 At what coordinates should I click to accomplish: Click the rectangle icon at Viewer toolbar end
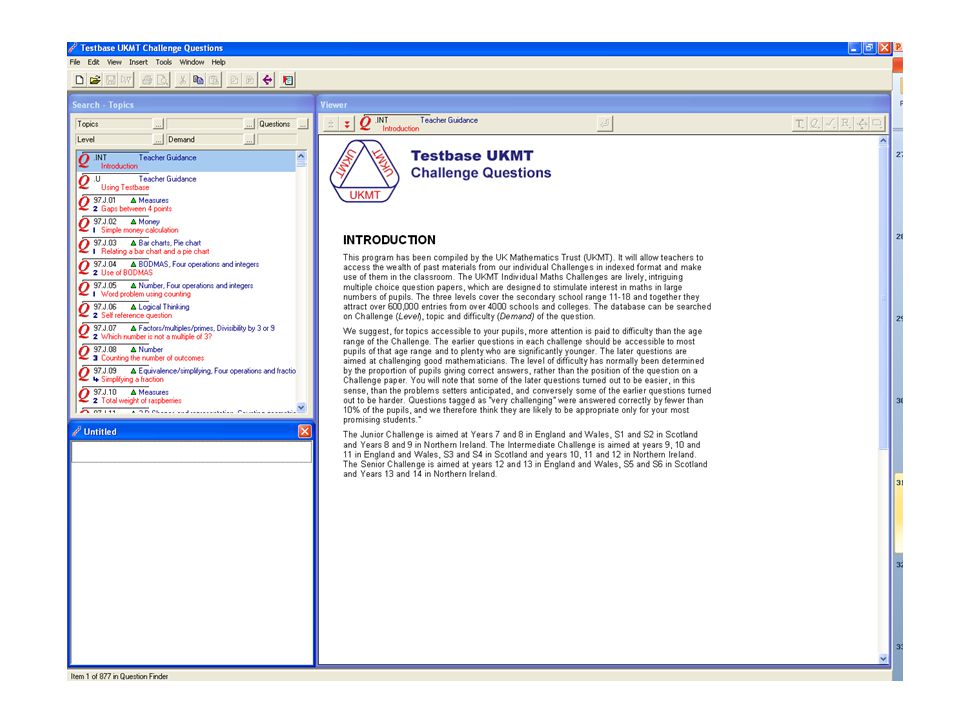click(x=877, y=124)
